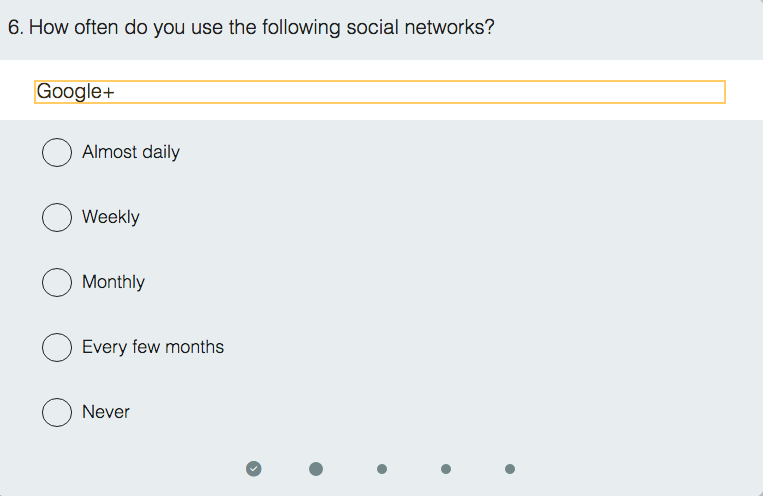Click the "Weekly" answer label

point(111,217)
